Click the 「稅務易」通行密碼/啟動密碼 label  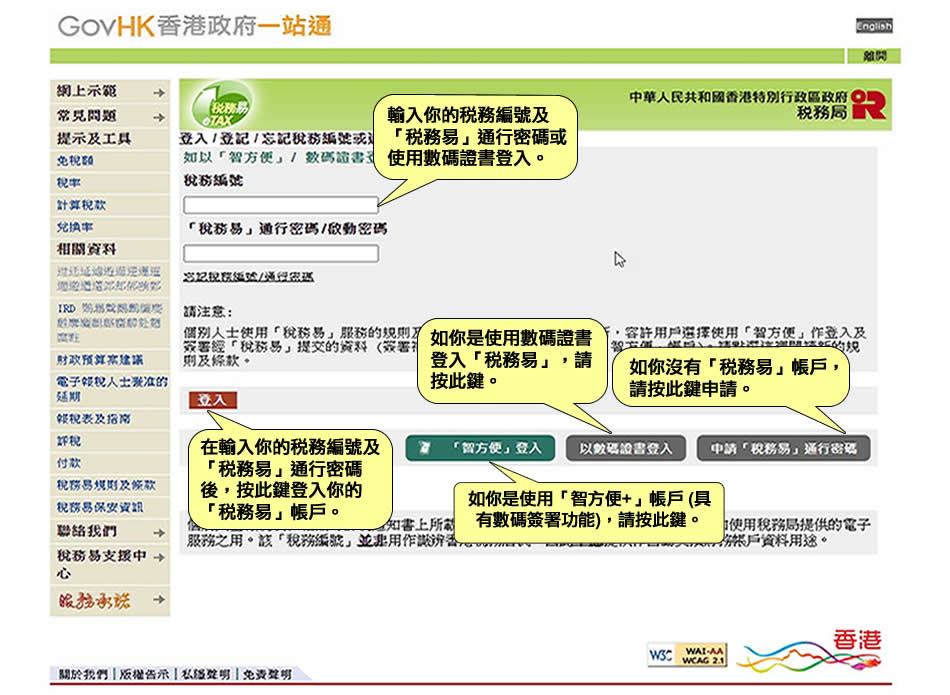[285, 229]
